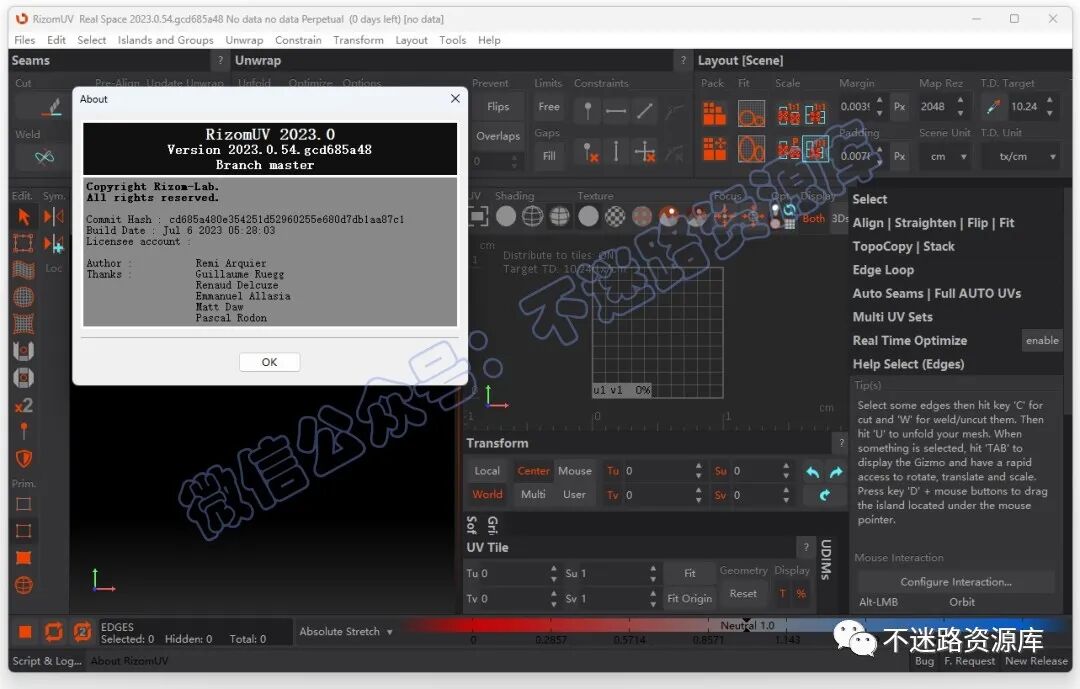Click the highlighted Scale icon with cyan border
Image resolution: width=1080 pixels, height=689 pixels.
(816, 149)
